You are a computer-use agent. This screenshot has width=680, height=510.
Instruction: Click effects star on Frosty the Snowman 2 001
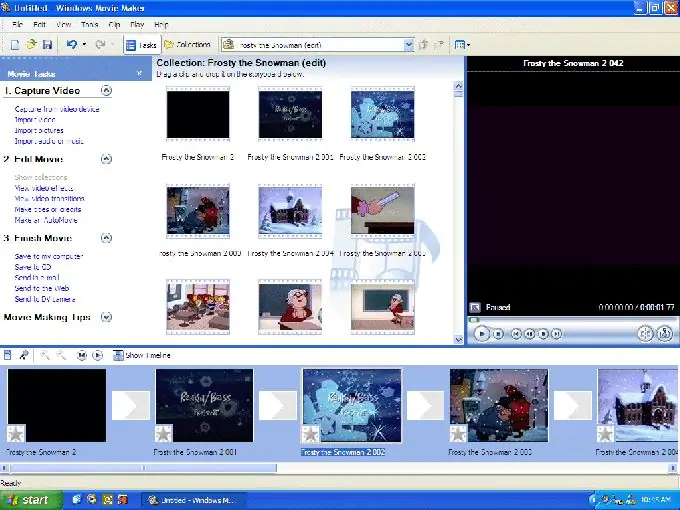163,433
